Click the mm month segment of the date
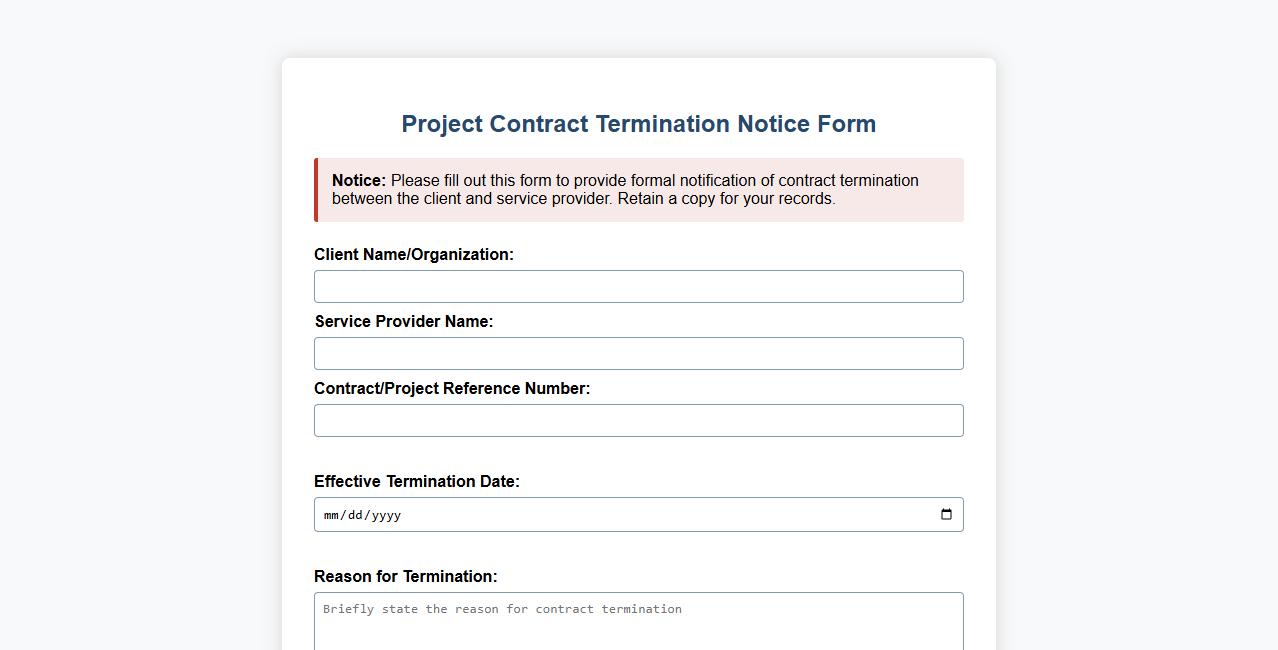Image resolution: width=1278 pixels, height=650 pixels. 331,515
